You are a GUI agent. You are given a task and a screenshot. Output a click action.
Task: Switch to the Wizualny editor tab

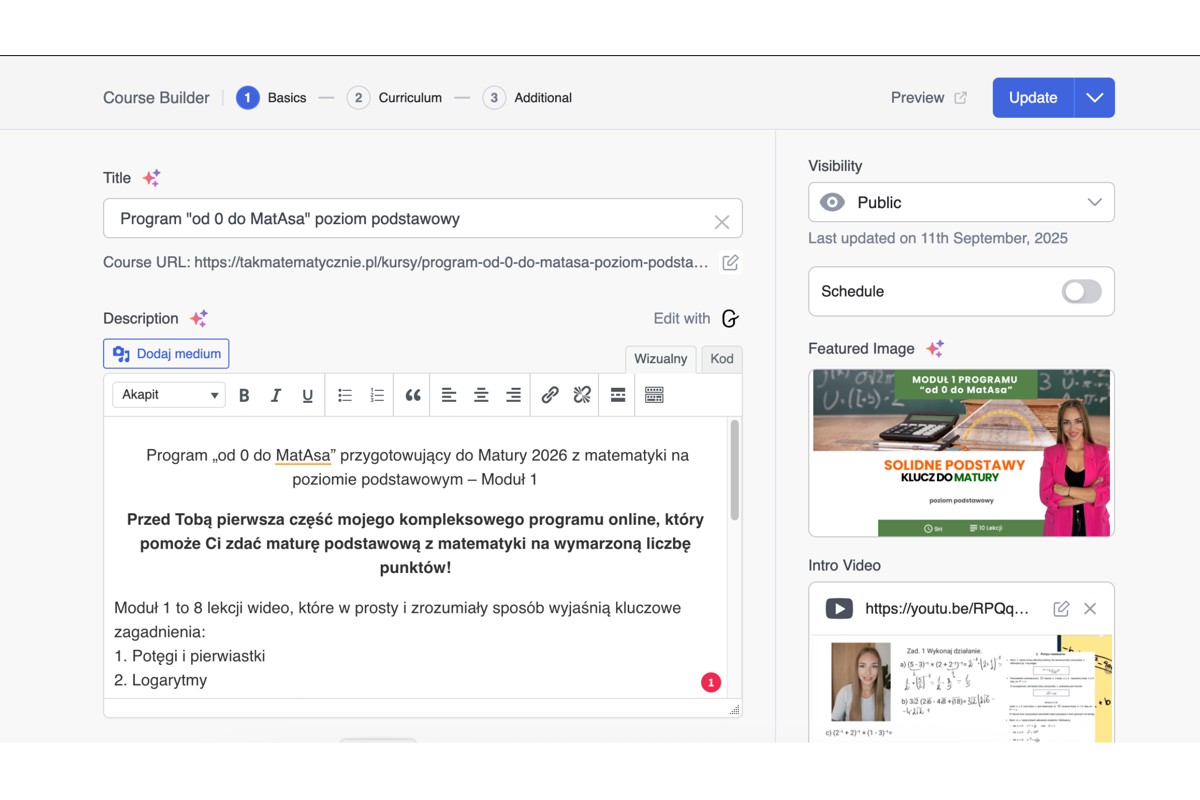pyautogui.click(x=661, y=359)
